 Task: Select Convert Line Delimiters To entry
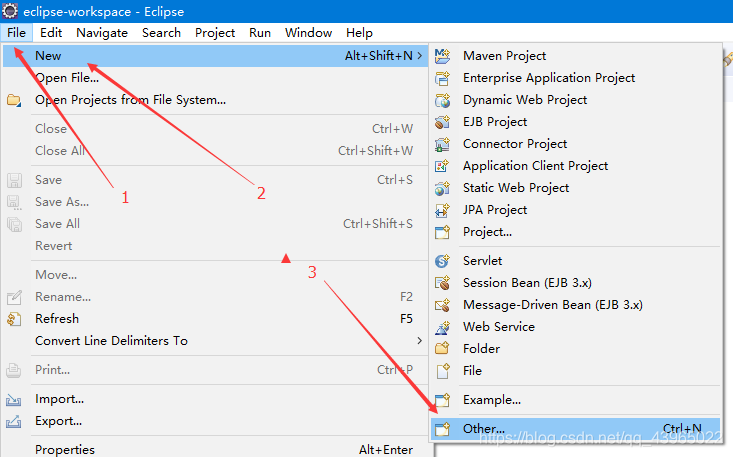pos(111,341)
